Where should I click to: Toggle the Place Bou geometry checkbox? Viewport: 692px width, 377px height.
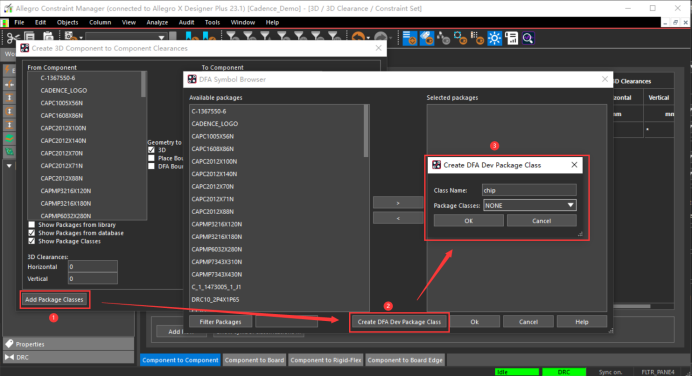click(x=151, y=158)
